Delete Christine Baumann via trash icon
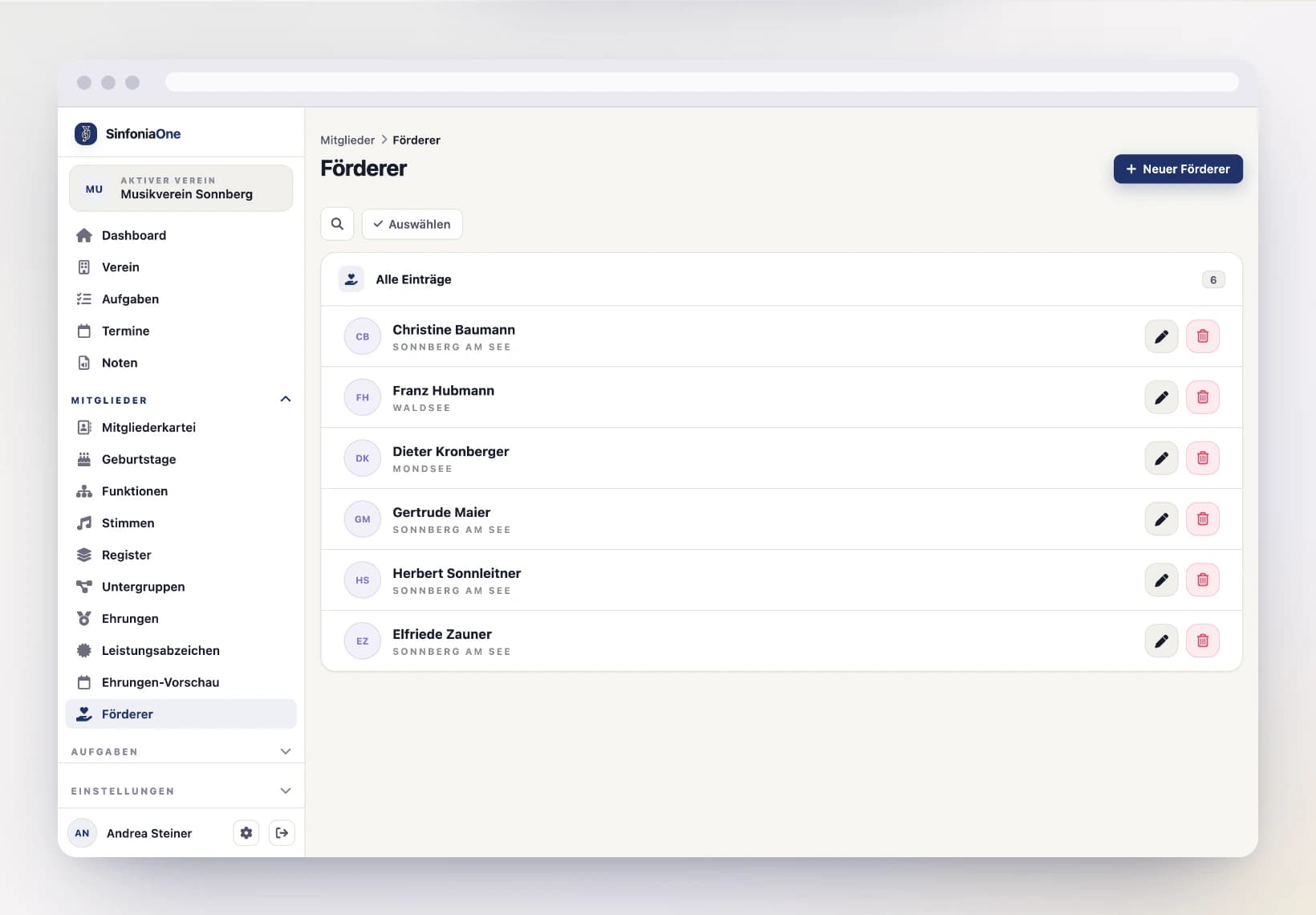 1202,336
